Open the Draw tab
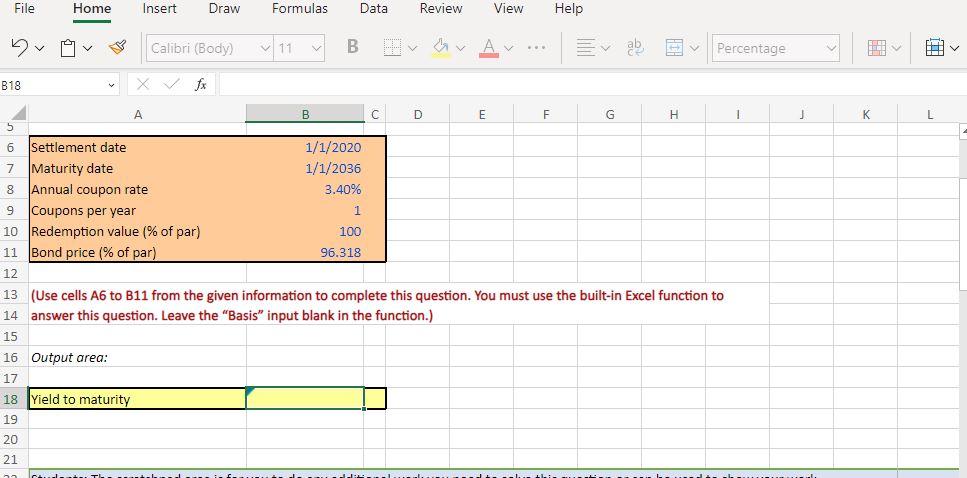Screen dimensions: 967x478 pos(224,9)
